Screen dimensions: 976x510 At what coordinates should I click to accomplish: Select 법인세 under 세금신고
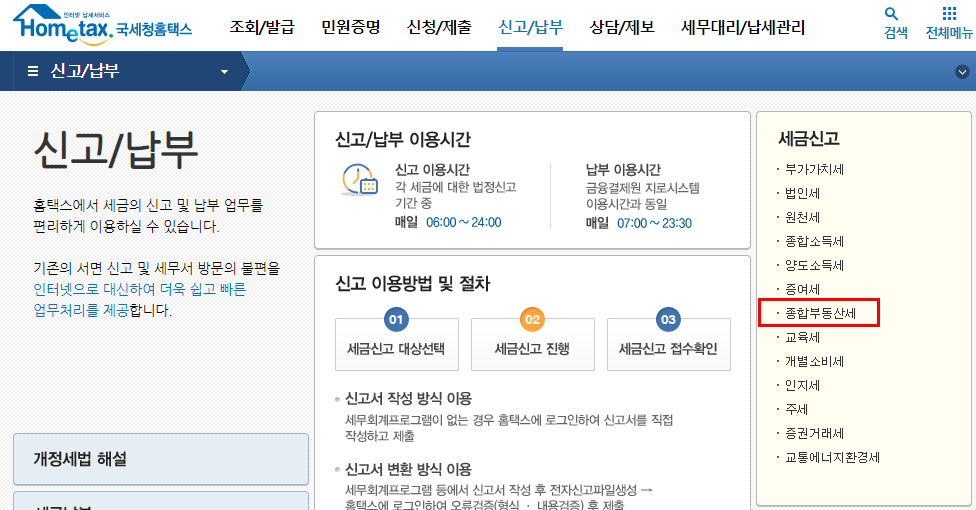point(802,194)
